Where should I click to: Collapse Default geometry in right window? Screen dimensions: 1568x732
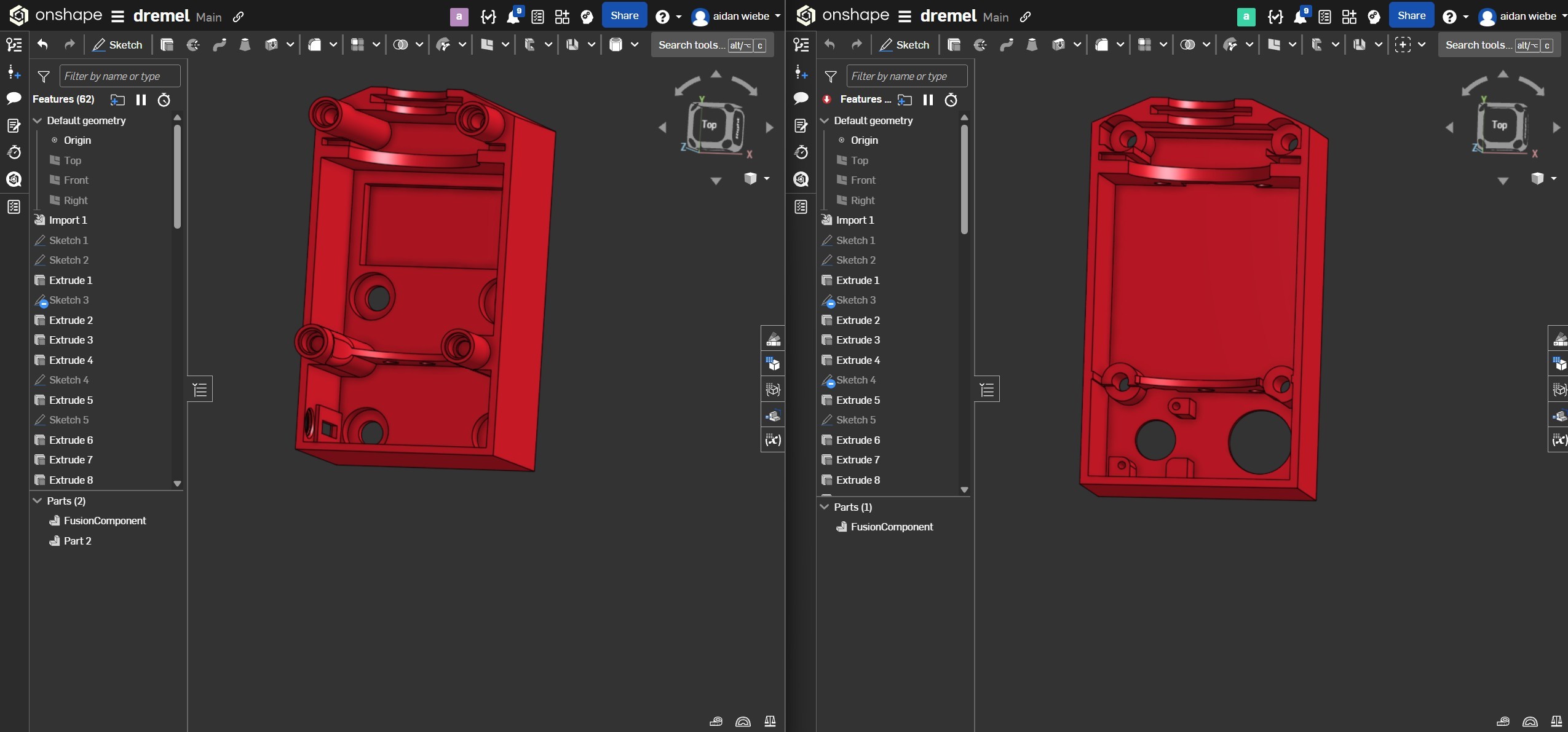click(x=825, y=120)
